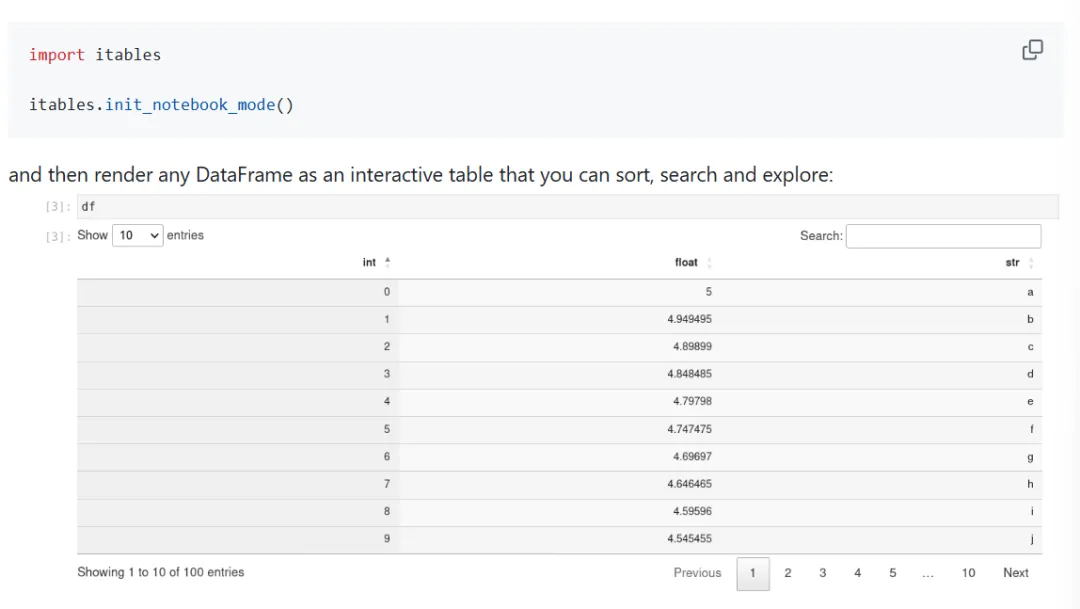Image resolution: width=1080 pixels, height=609 pixels.
Task: Select float value 4.69697
Action: coord(692,456)
